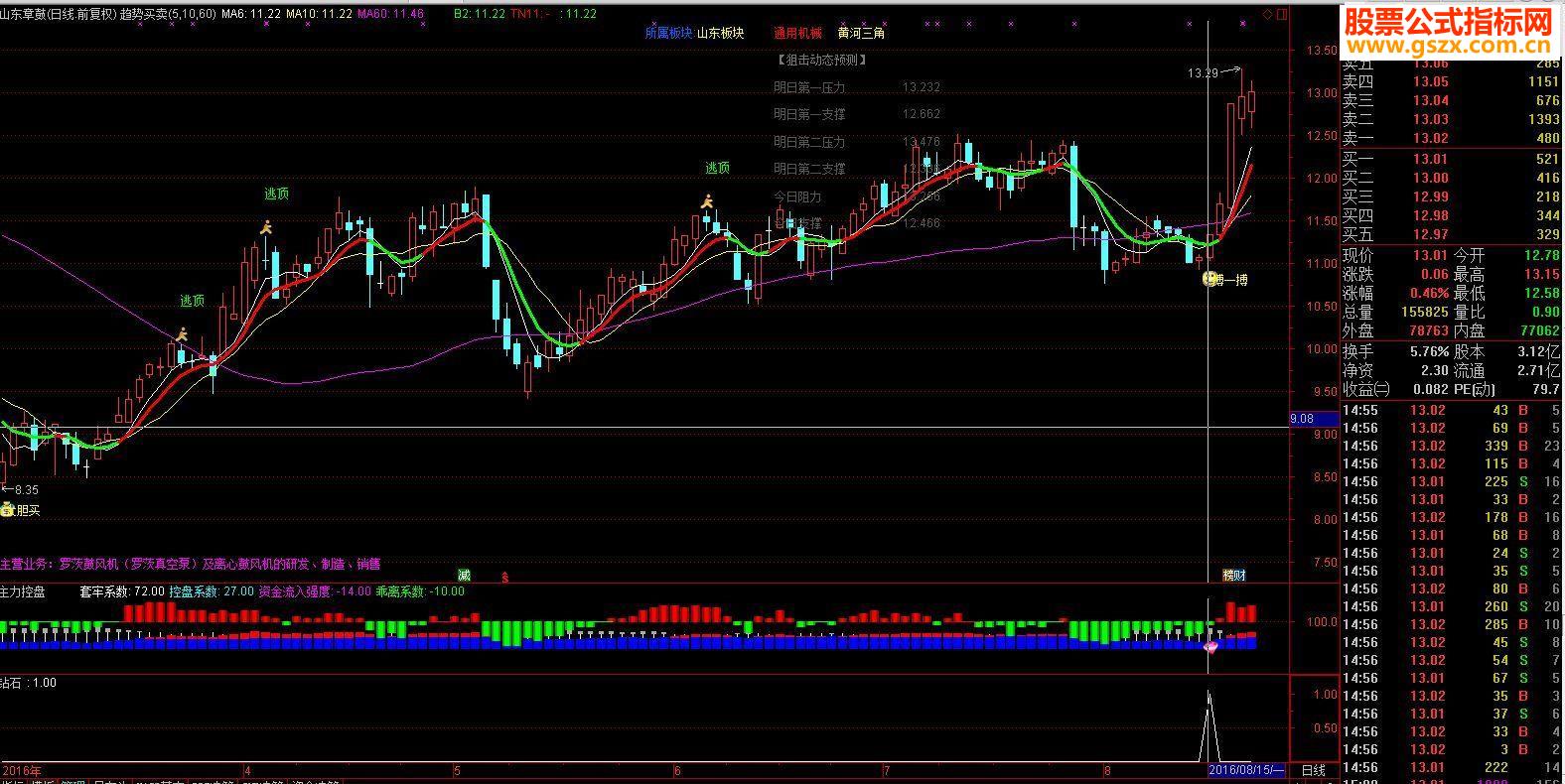Click the 总量 155825 quote field
The height and width of the screenshot is (784, 1565).
click(1396, 312)
